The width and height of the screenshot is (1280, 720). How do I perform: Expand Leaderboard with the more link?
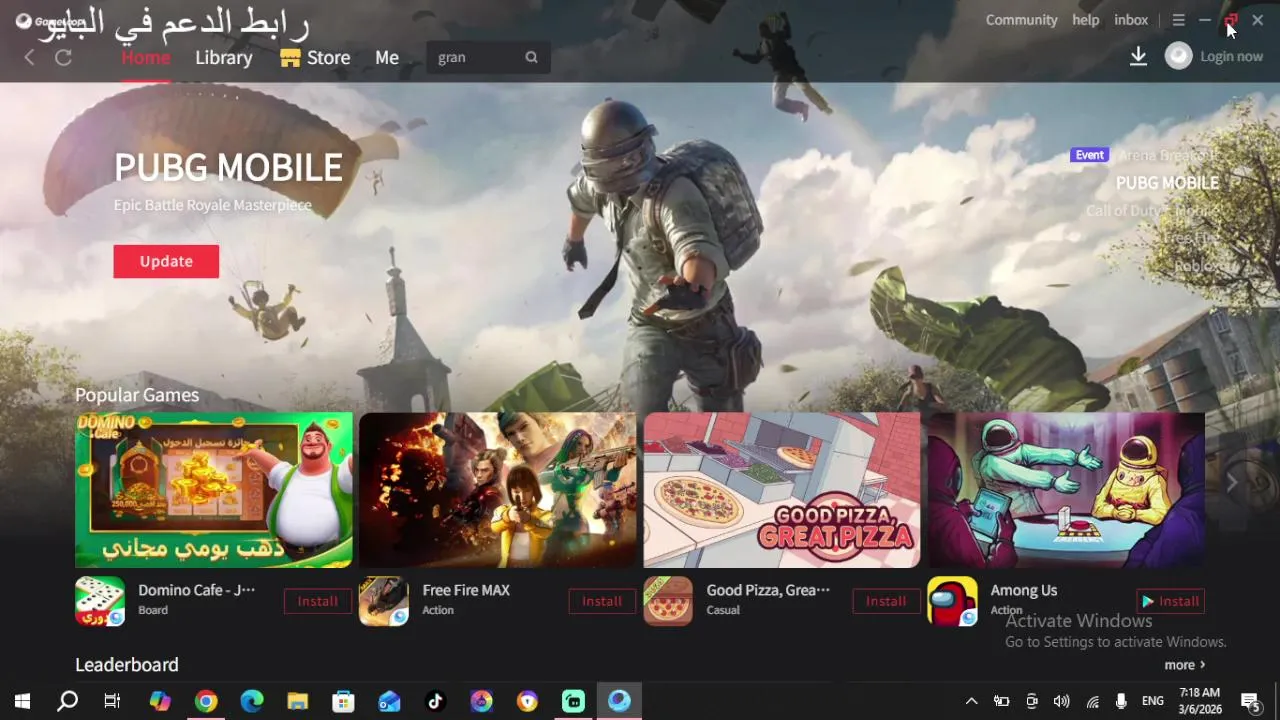[x=1185, y=665]
